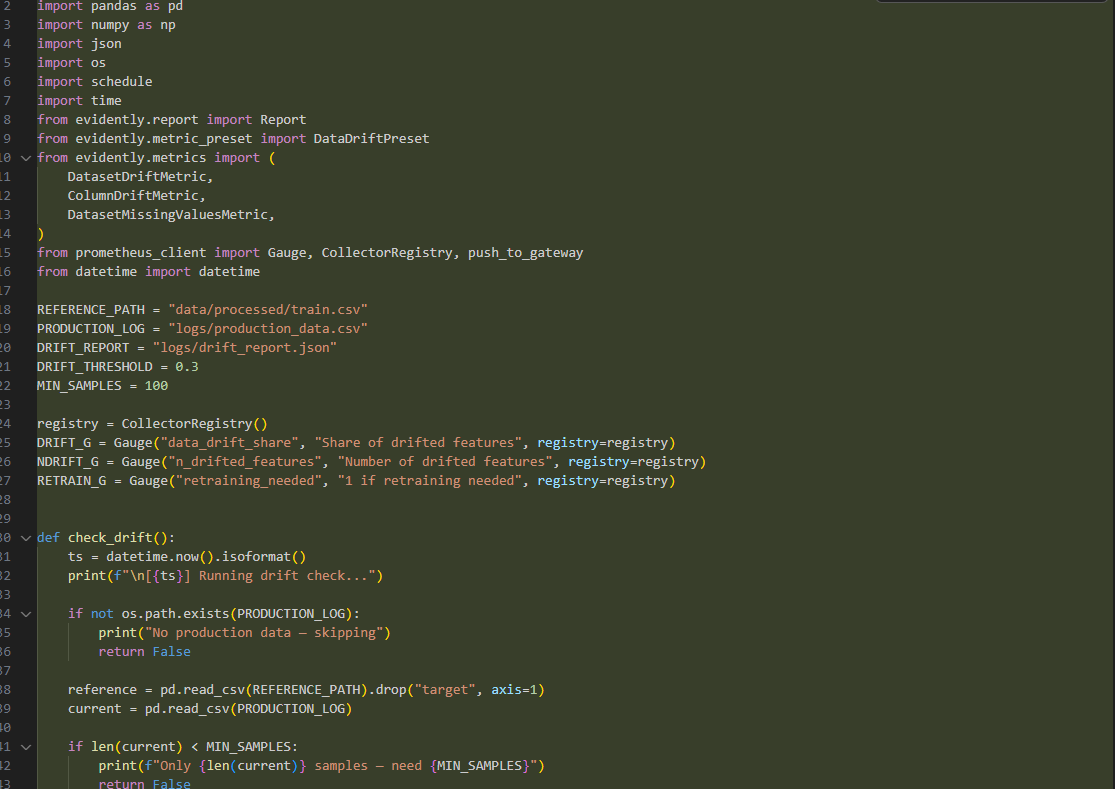Click 'prometheus_client' module name

141,252
